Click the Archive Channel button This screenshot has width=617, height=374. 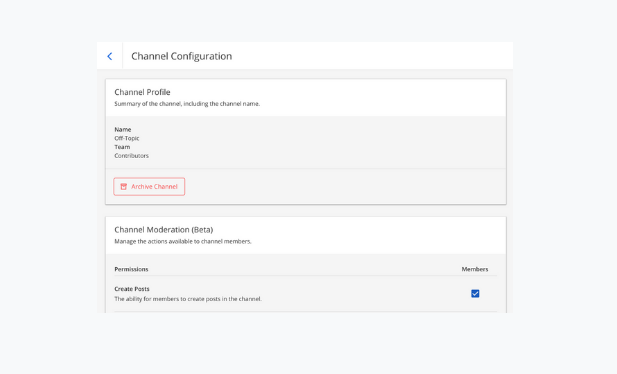tap(149, 187)
